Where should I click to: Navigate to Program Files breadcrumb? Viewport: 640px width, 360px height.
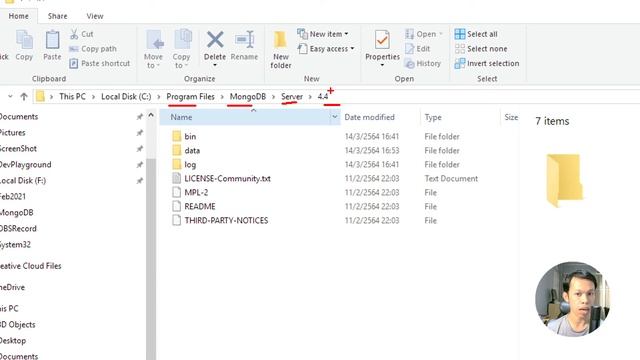[190, 97]
